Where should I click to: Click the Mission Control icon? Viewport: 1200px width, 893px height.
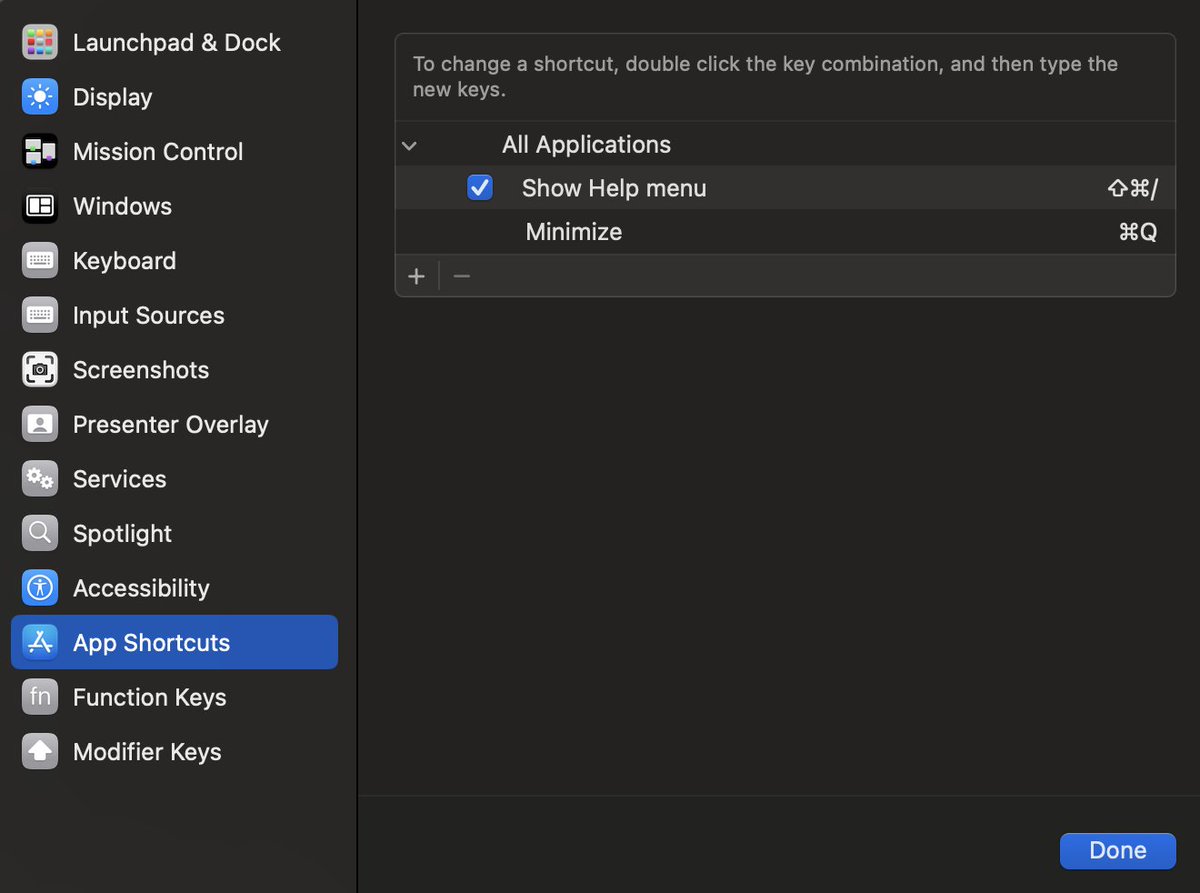[x=40, y=151]
